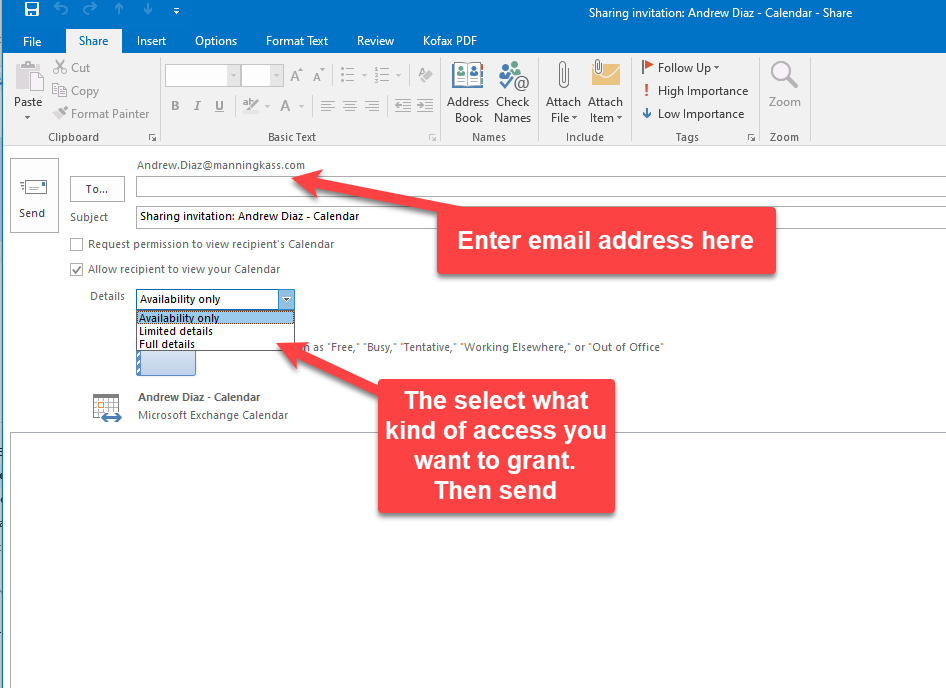Open the font size dropdown

276,76
